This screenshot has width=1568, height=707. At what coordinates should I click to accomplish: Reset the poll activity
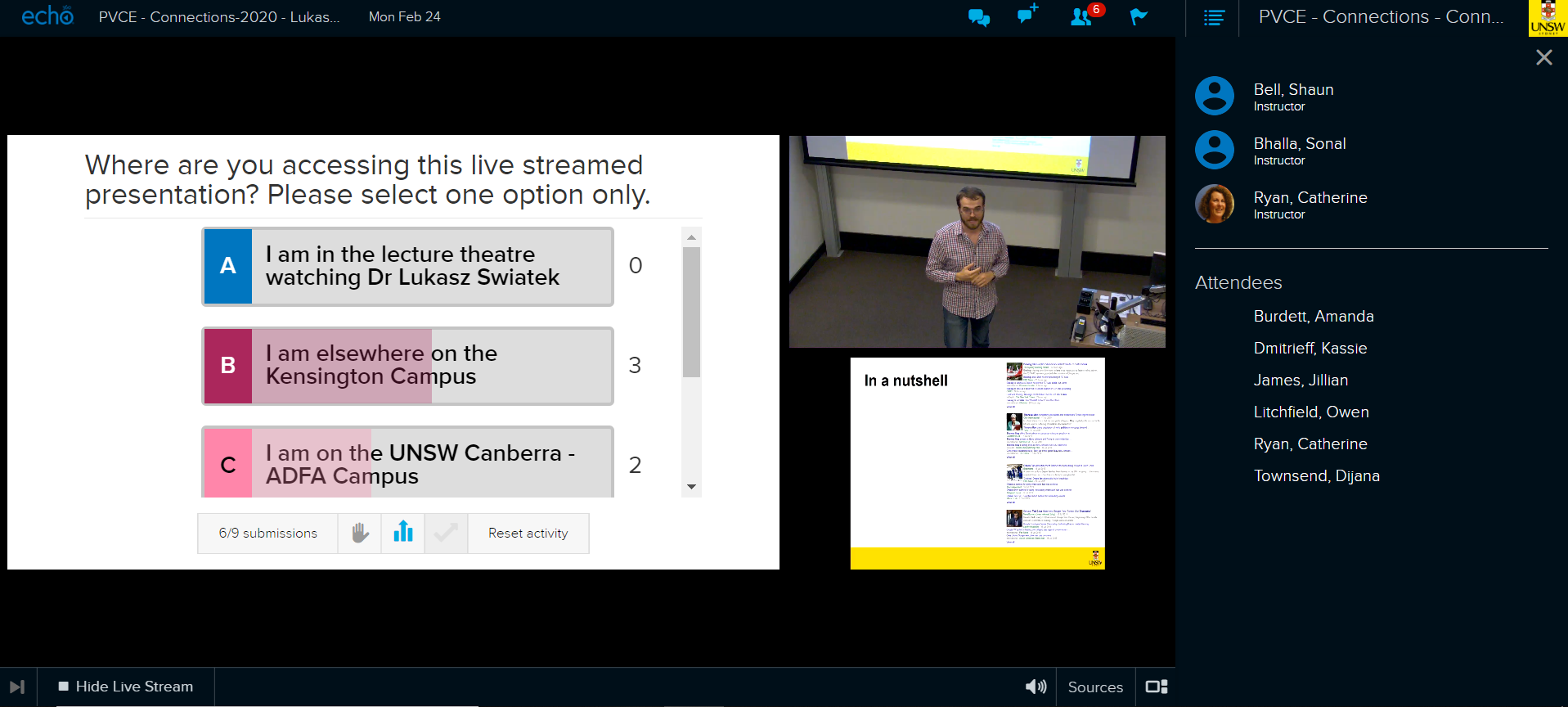pos(528,534)
